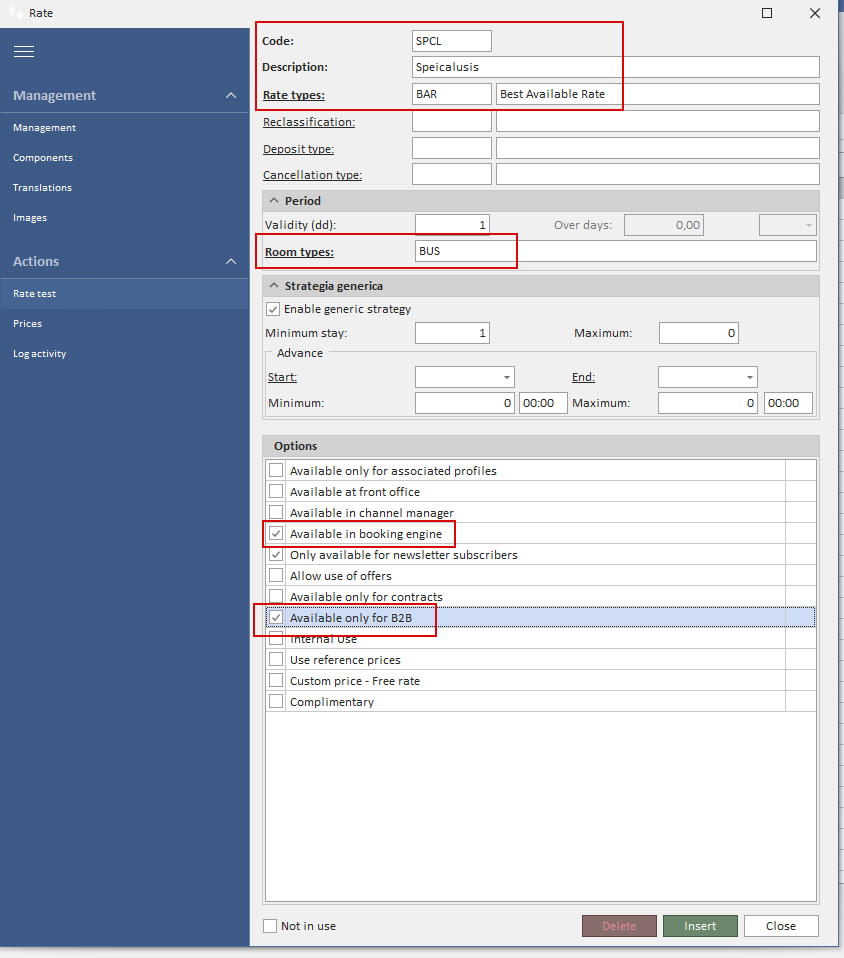Image resolution: width=844 pixels, height=958 pixels.
Task: Open Images in the sidebar
Action: point(30,218)
